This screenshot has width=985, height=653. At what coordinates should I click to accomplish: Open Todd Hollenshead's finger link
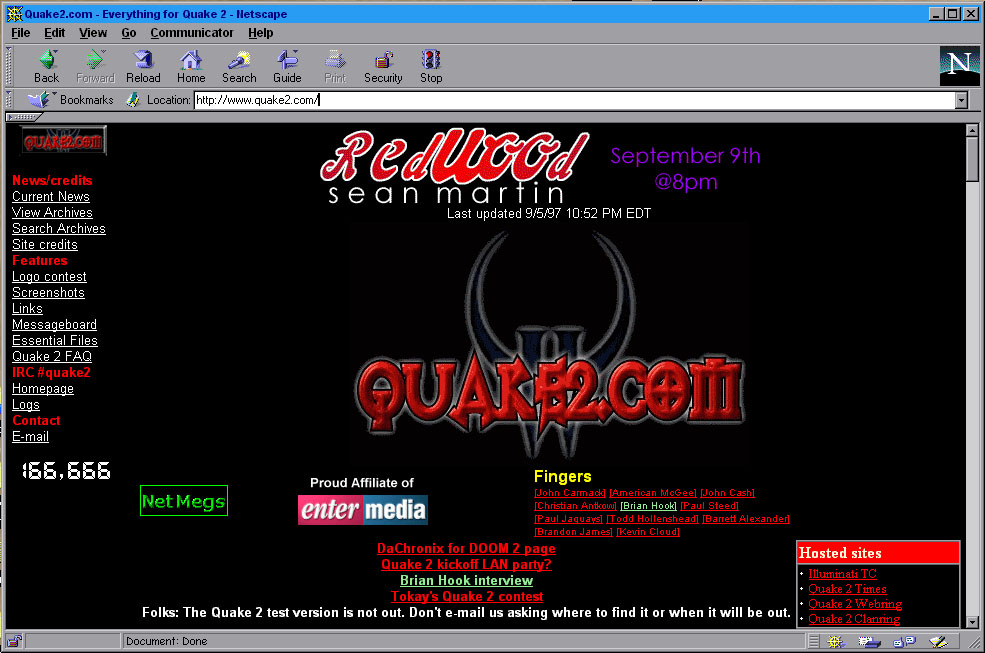click(652, 519)
